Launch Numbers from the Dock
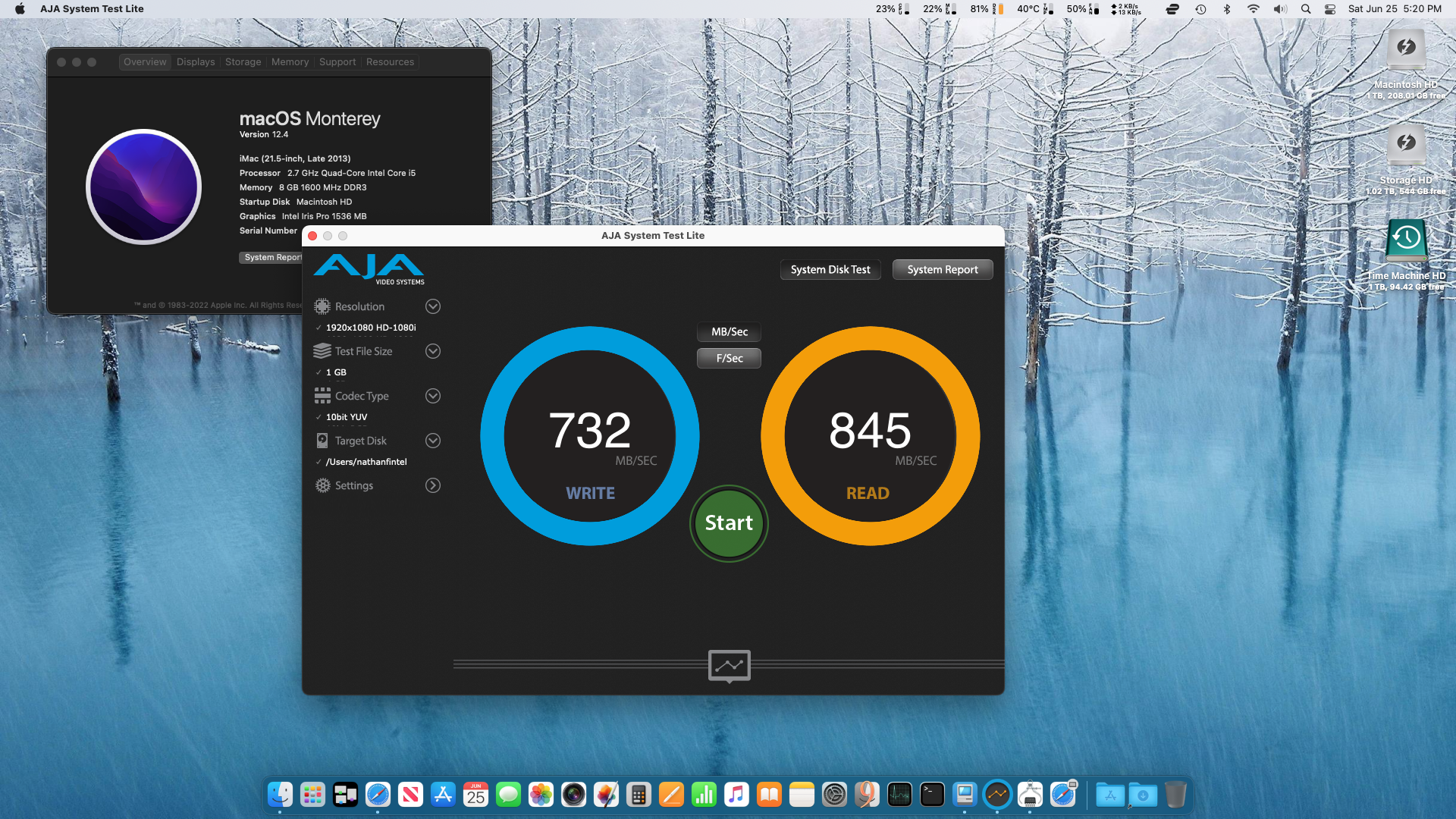Screen dimensions: 1456x819 (x=704, y=795)
